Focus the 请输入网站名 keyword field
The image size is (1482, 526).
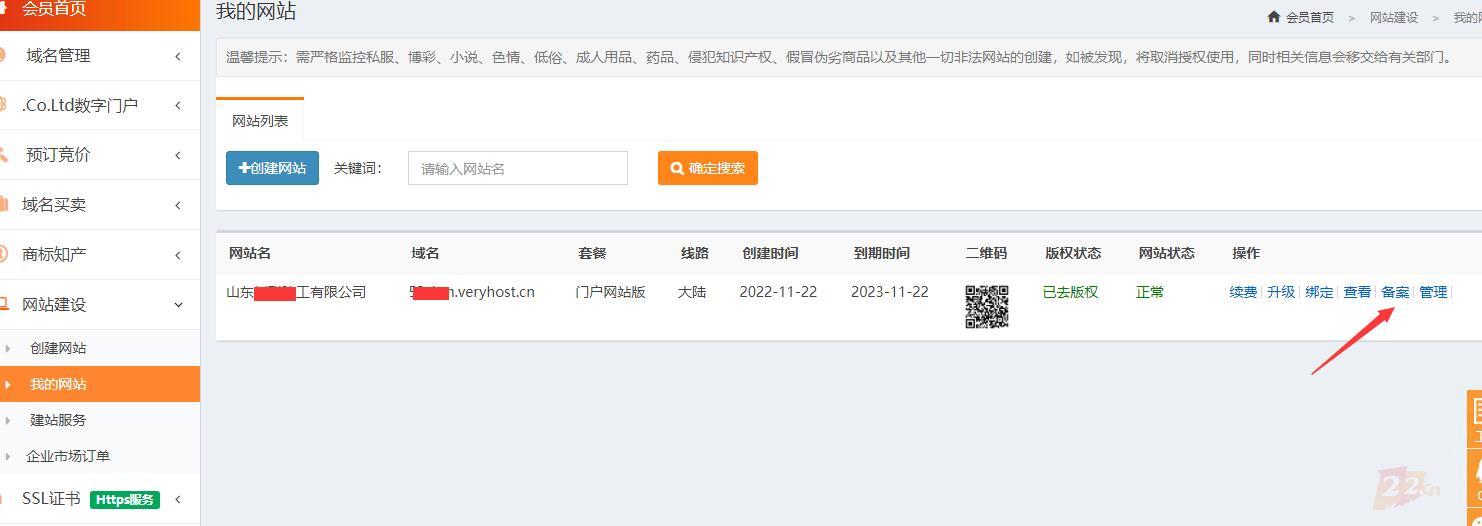[x=518, y=168]
